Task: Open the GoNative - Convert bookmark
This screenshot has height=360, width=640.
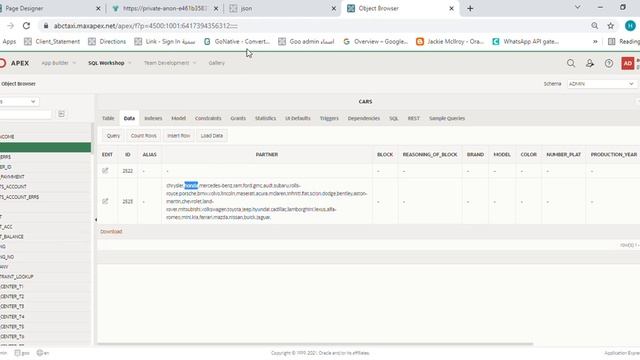Action: [237, 41]
